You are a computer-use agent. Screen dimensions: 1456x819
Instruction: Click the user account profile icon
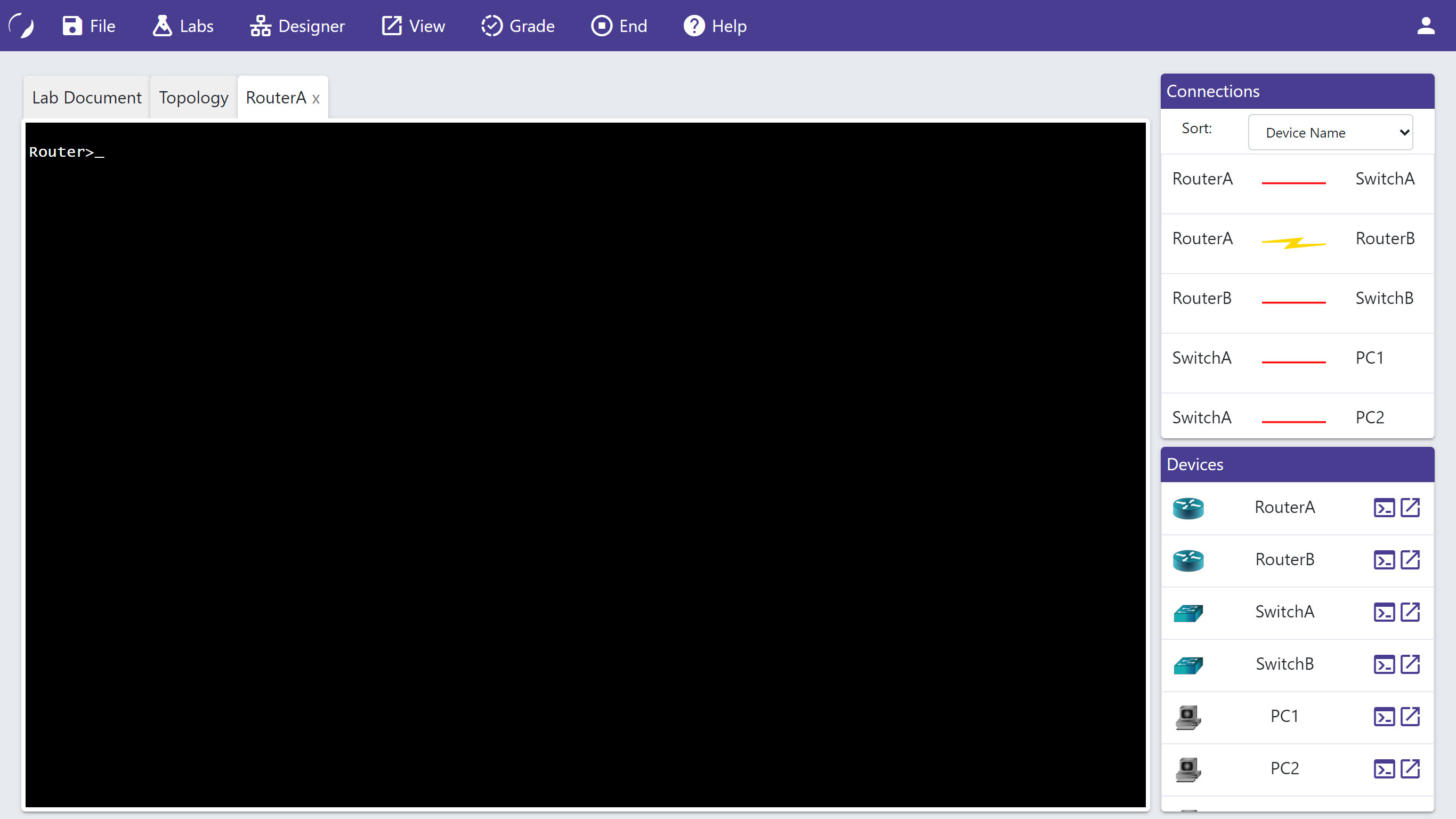[x=1426, y=26]
